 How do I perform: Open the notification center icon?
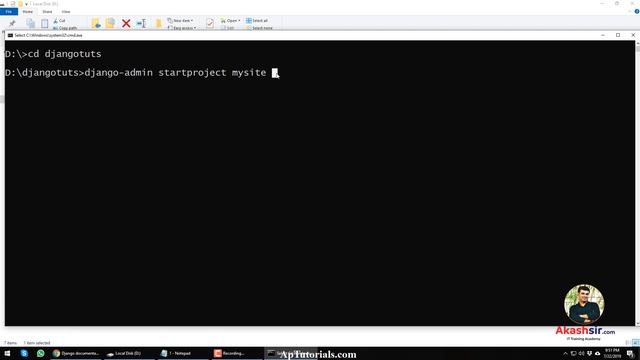pos(630,353)
